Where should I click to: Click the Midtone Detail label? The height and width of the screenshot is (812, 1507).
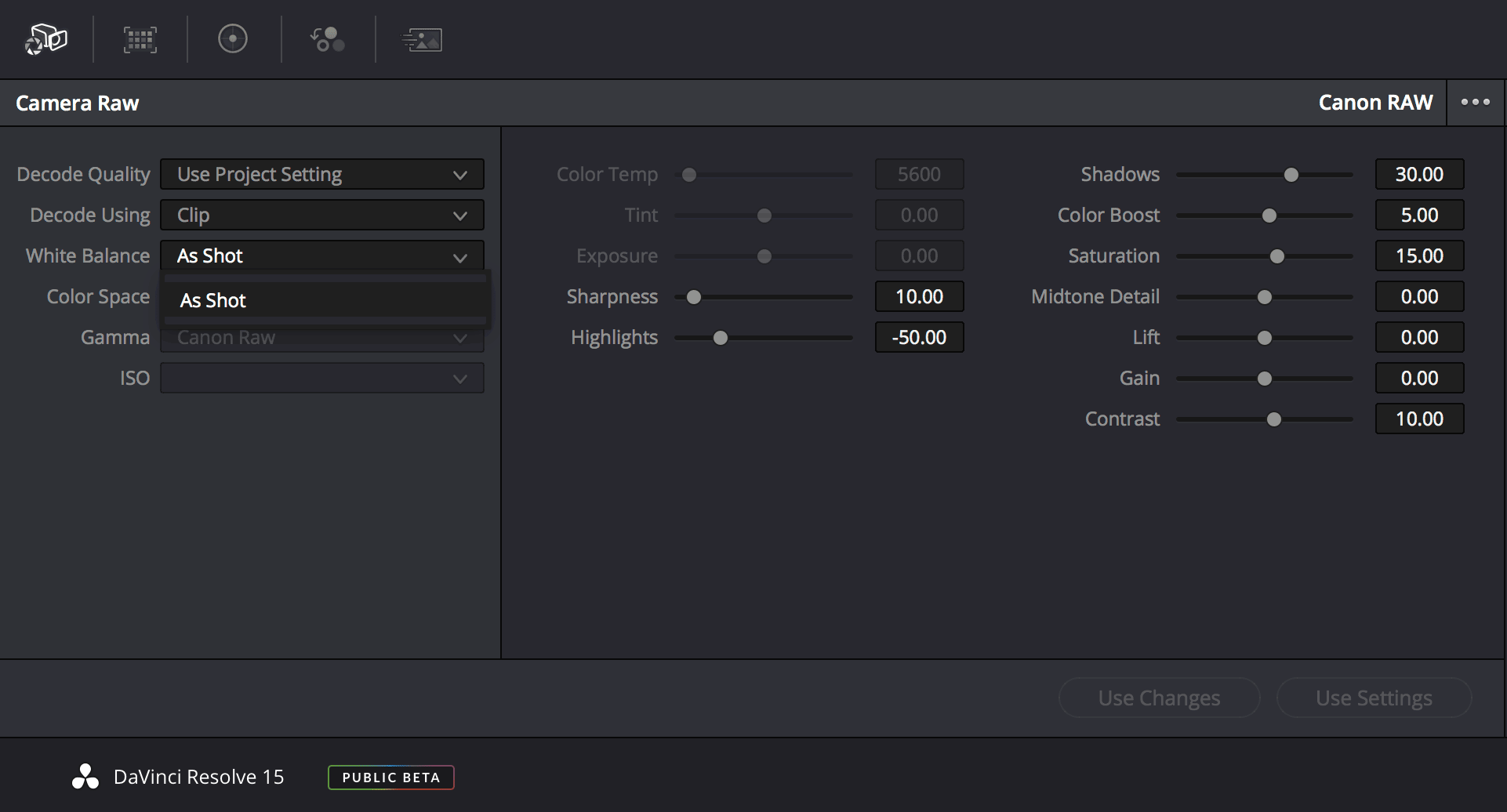tap(1095, 296)
